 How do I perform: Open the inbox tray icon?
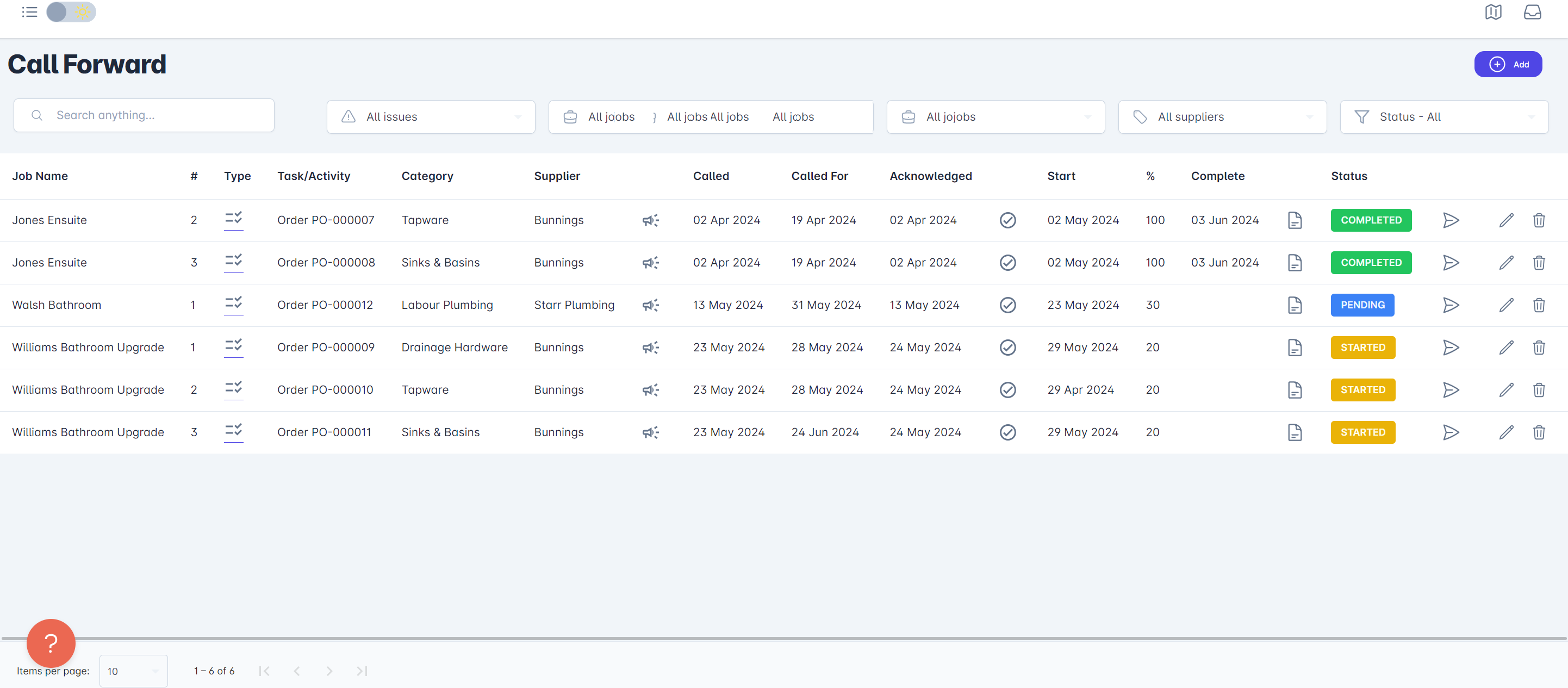pyautogui.click(x=1532, y=12)
